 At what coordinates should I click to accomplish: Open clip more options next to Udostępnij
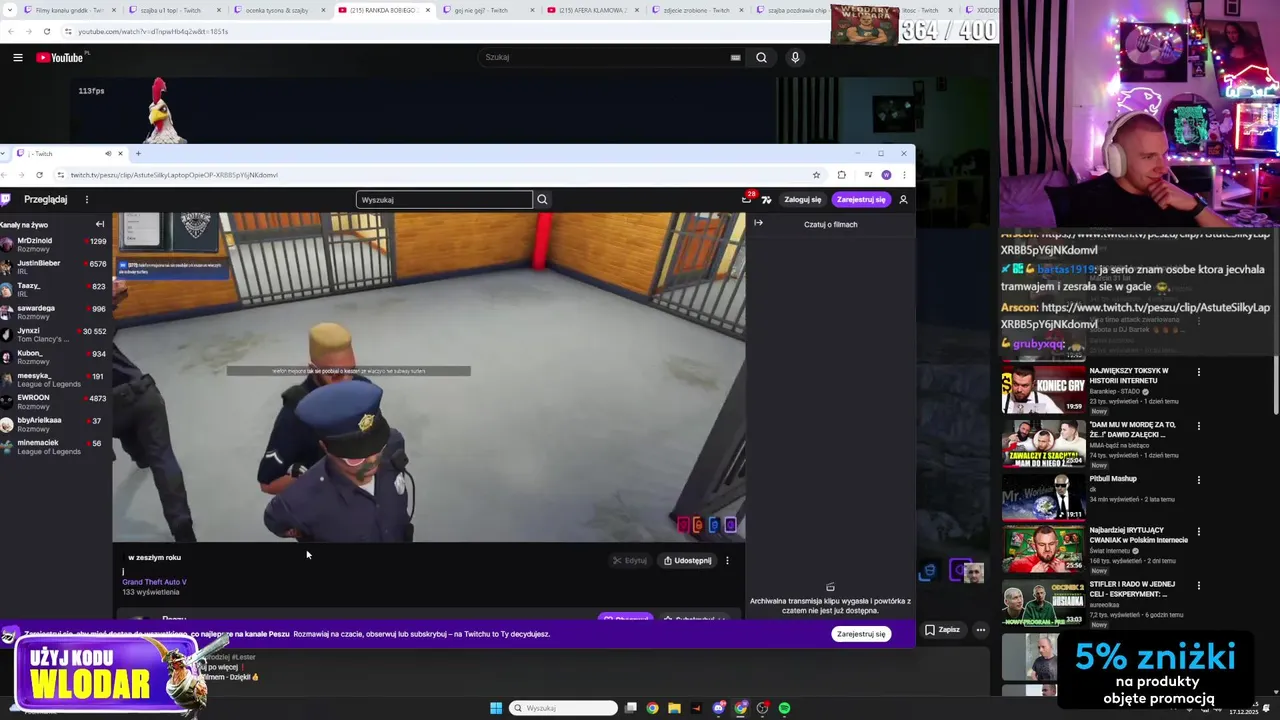[x=727, y=561]
